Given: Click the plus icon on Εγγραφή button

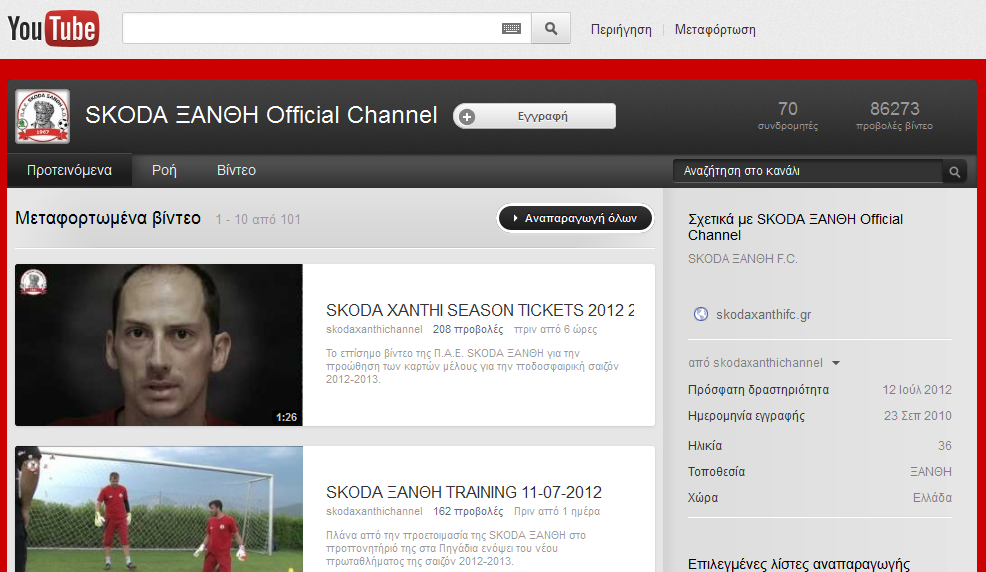Looking at the screenshot, I should coord(467,117).
